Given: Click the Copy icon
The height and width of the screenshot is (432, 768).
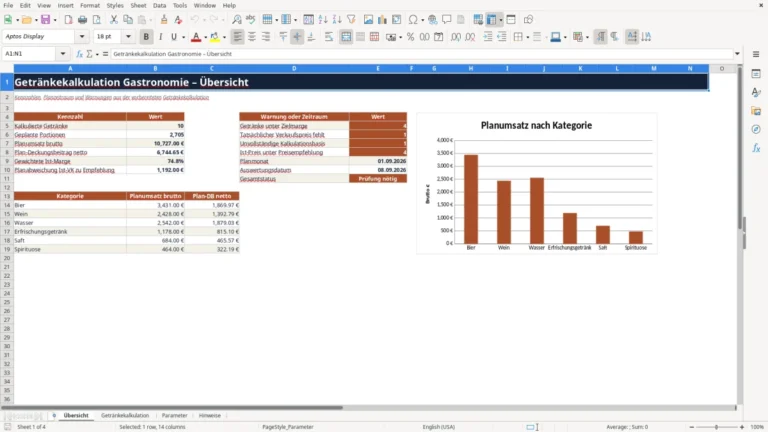Looking at the screenshot, I should (x=128, y=20).
